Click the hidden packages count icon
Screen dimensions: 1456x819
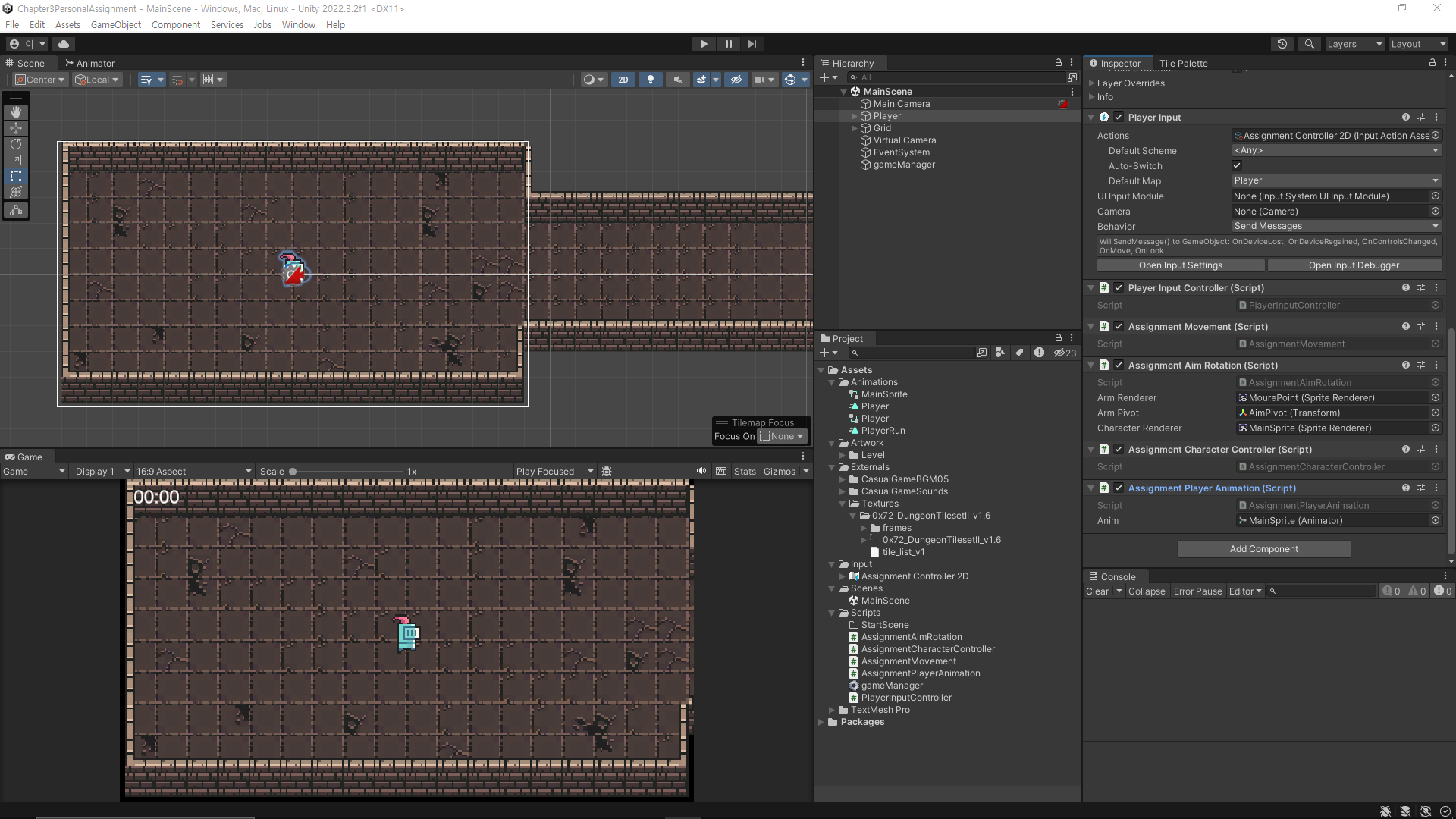pyautogui.click(x=1065, y=353)
